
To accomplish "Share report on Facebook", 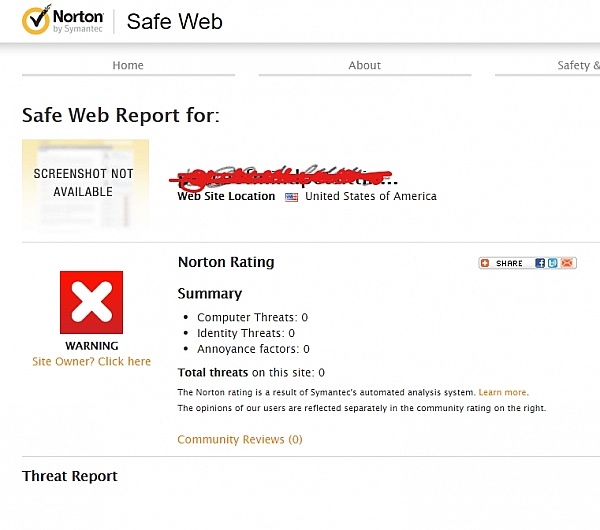I will pos(540,263).
